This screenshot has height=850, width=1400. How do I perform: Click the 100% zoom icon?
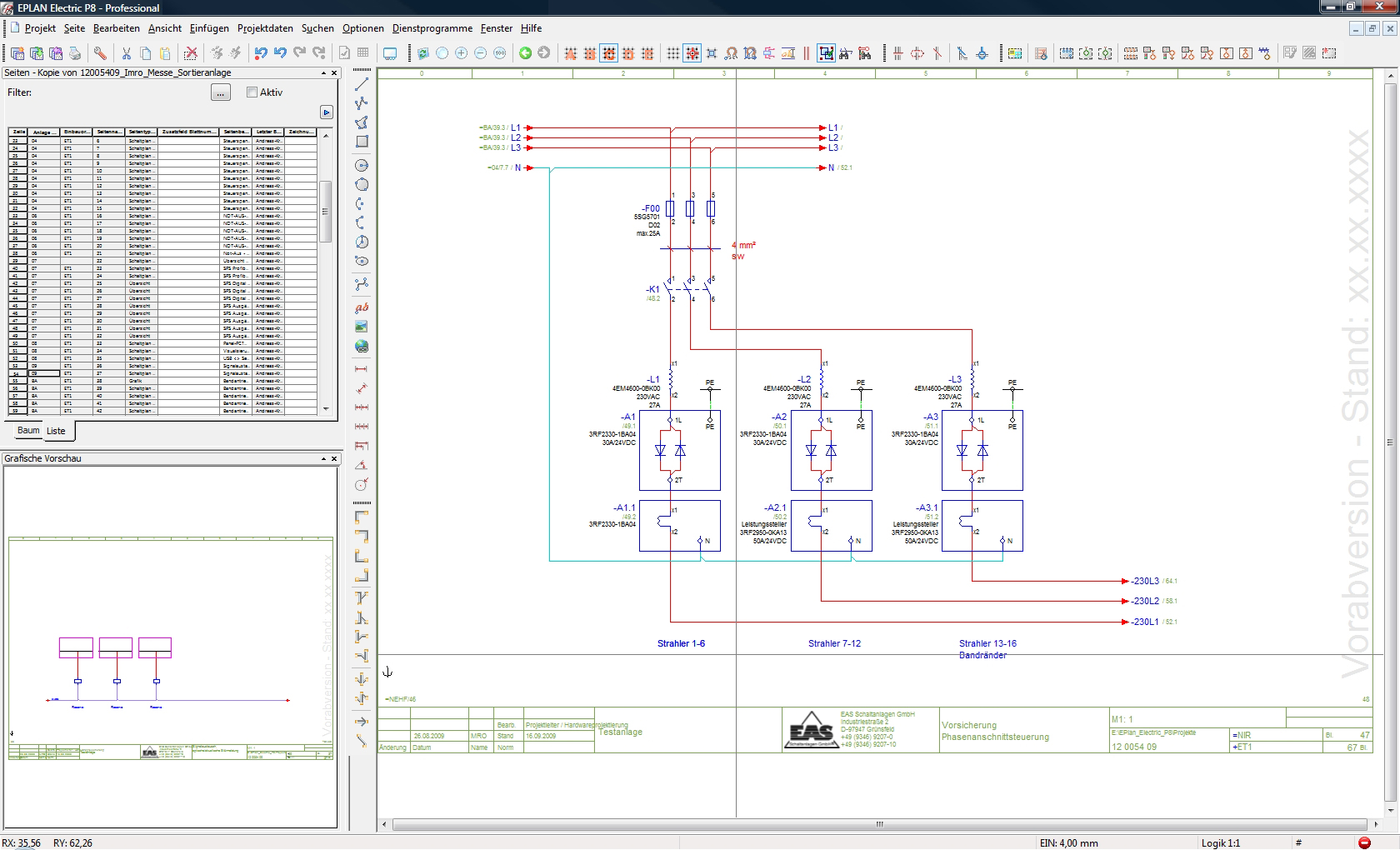[x=499, y=53]
